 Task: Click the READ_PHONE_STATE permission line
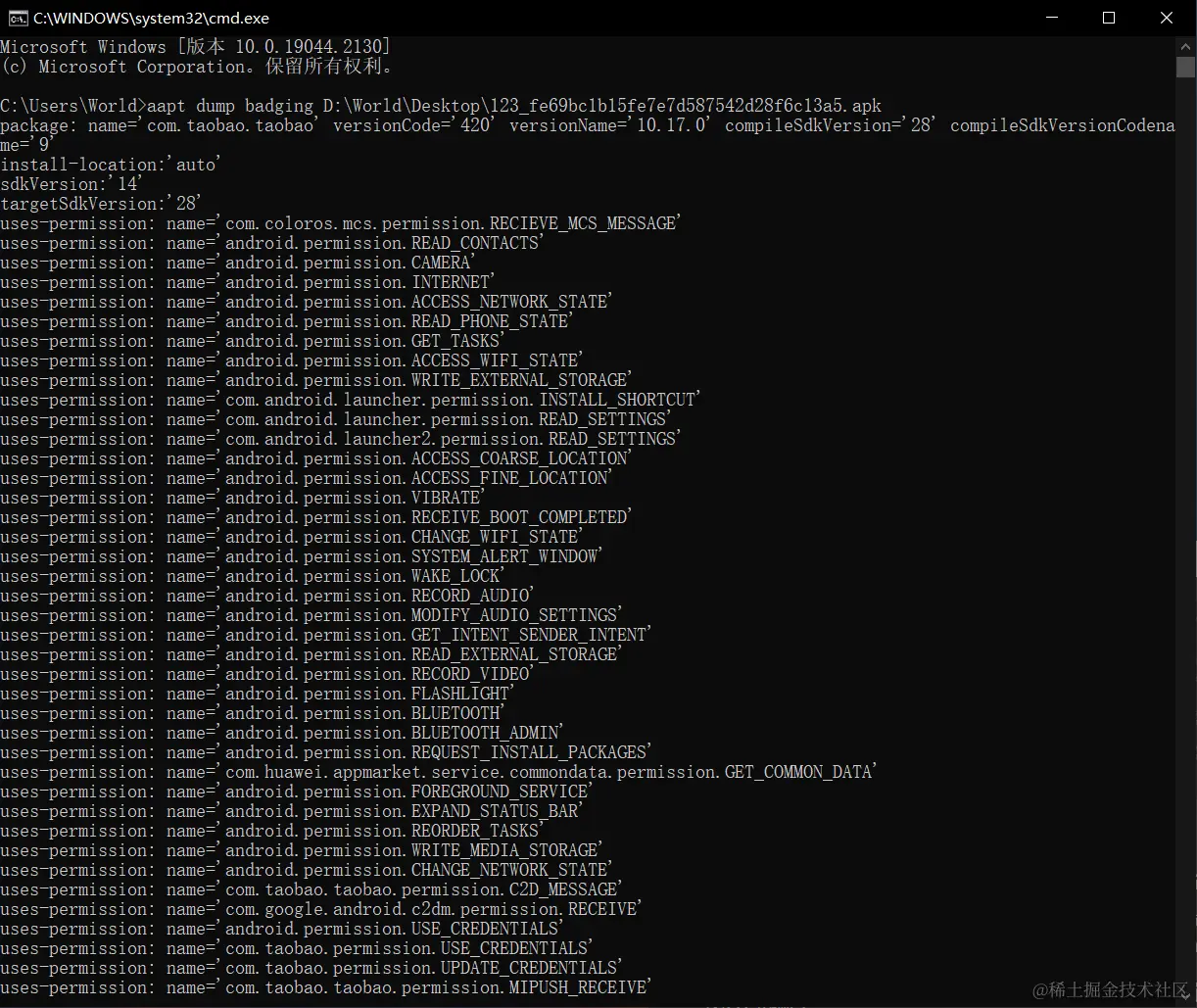287,321
